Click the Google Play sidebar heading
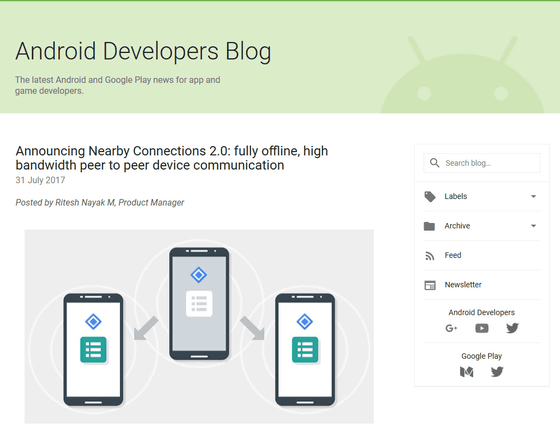Screen dimensions: 560x434 (481, 356)
